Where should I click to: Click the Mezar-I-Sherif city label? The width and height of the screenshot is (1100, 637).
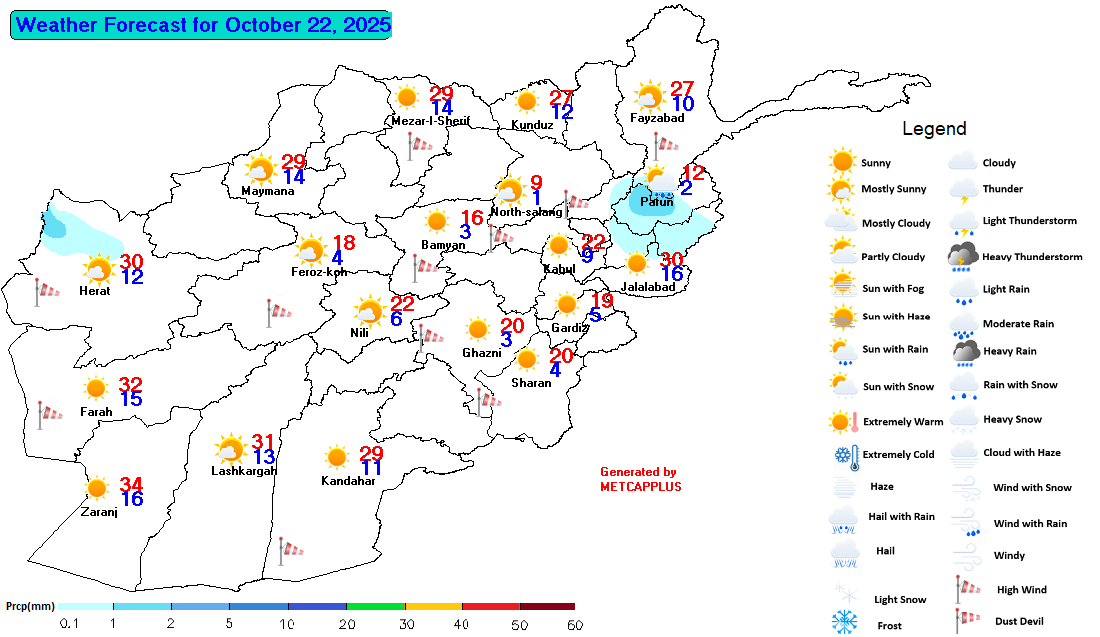(430, 122)
